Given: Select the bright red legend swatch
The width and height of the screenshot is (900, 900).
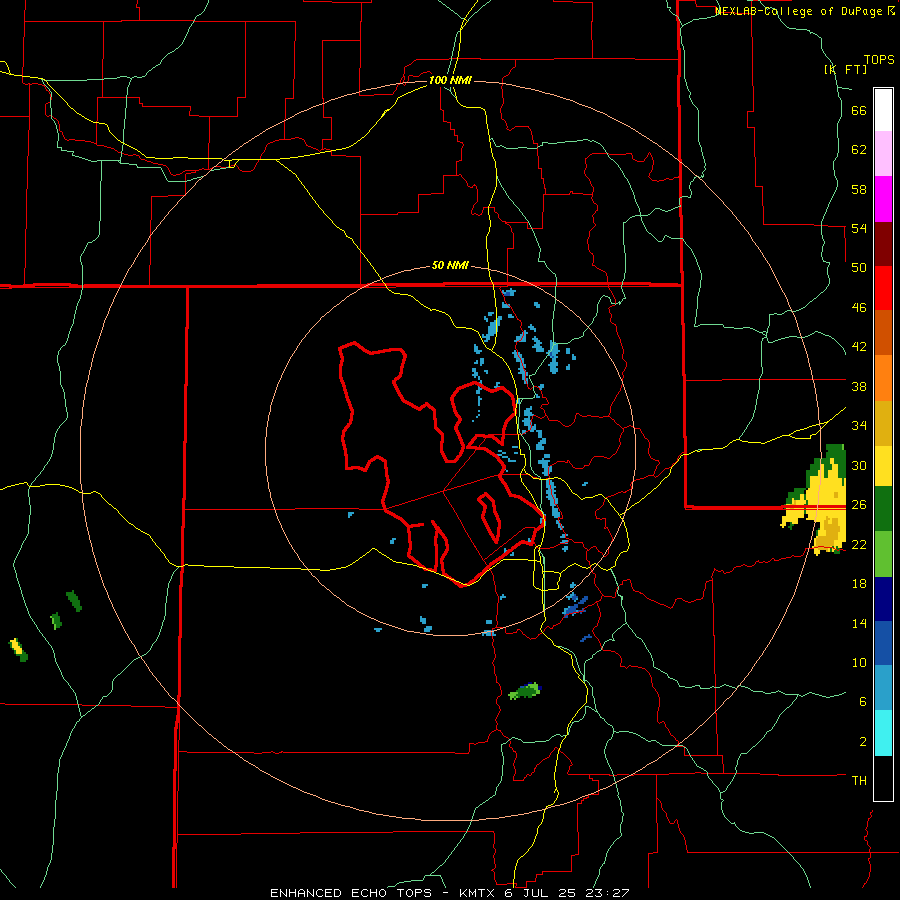Looking at the screenshot, I should click(883, 288).
